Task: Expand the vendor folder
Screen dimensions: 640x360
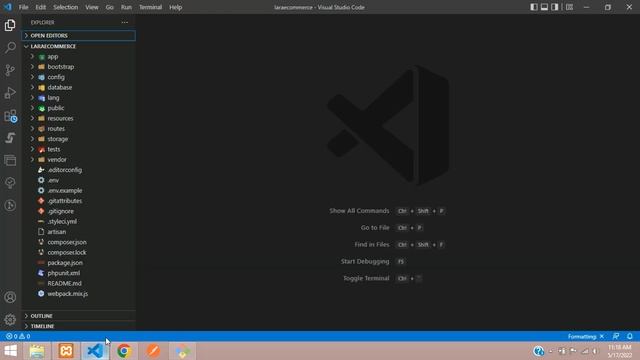Action: click(78, 160)
